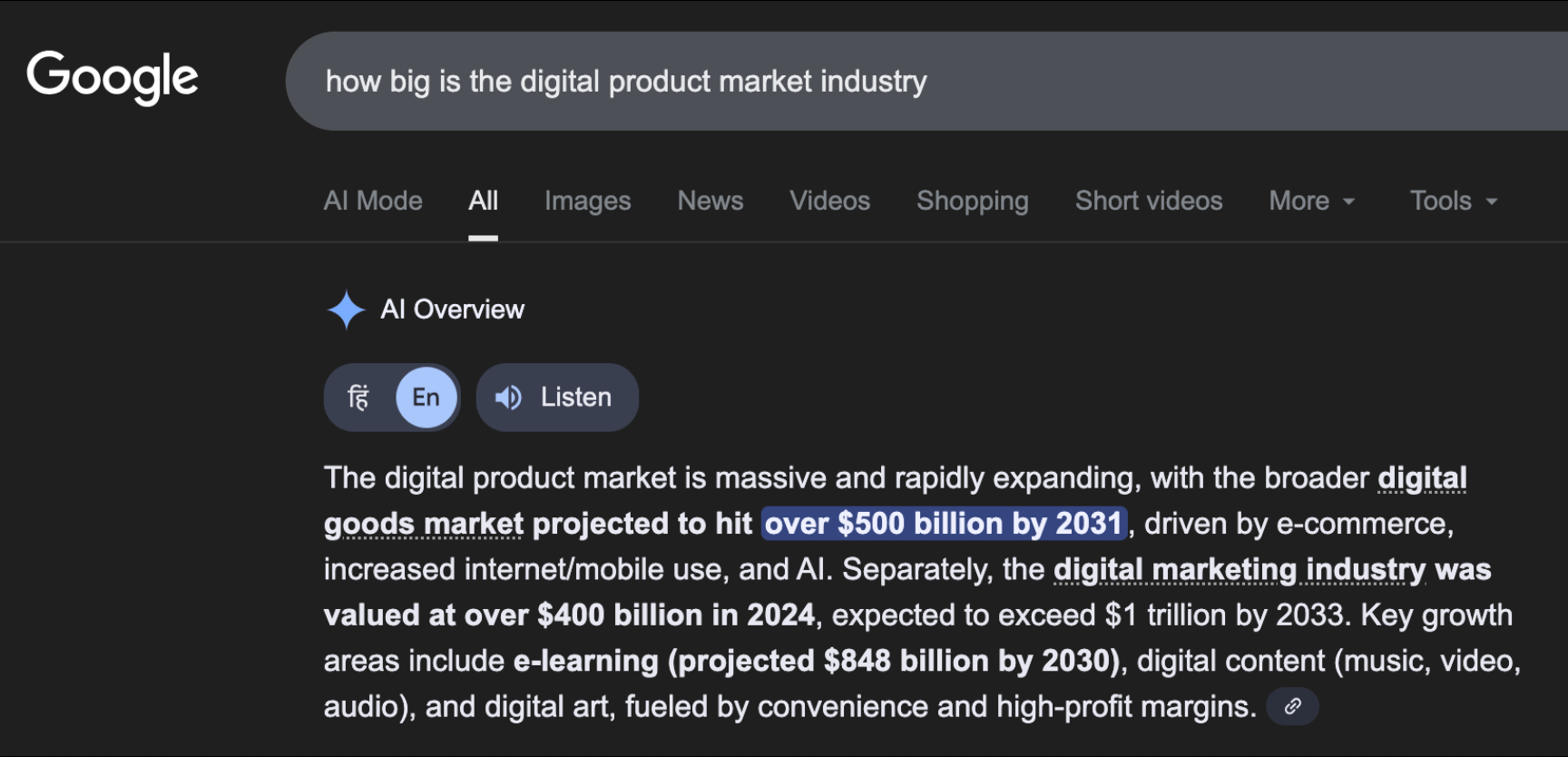
Task: Open the Videos tab
Action: [x=829, y=201]
